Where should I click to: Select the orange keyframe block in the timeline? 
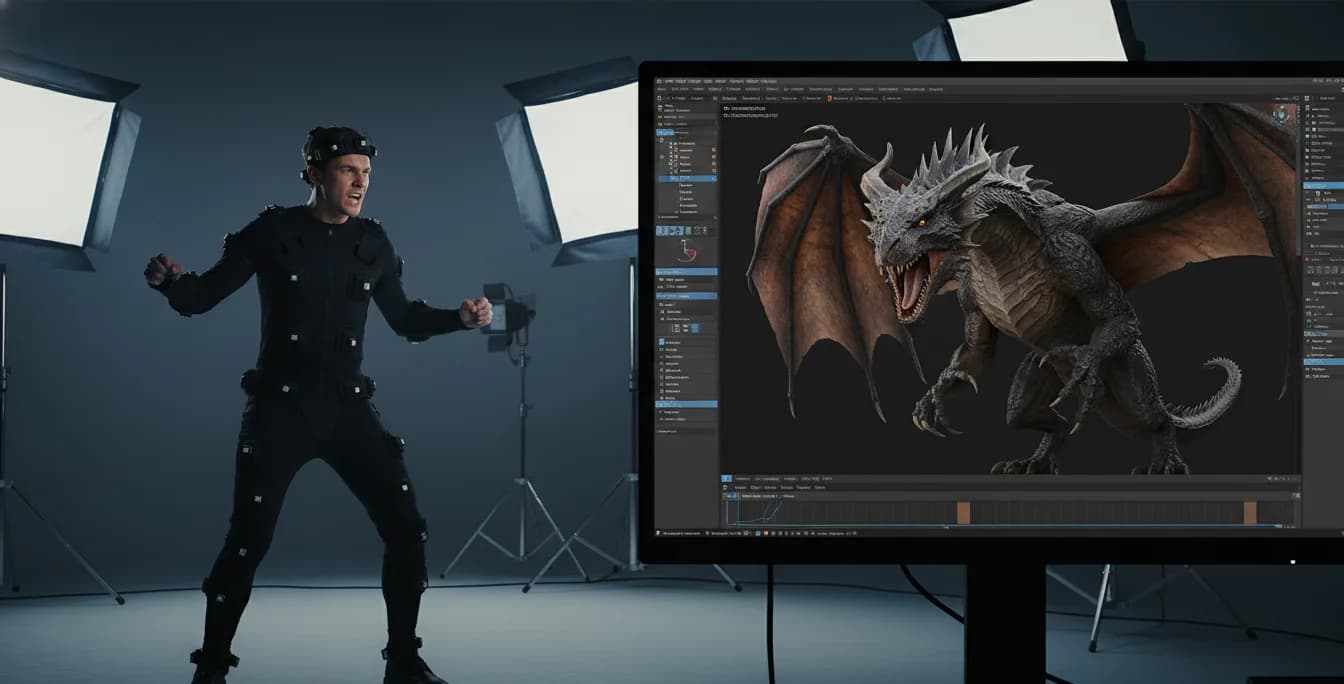pyautogui.click(x=965, y=512)
